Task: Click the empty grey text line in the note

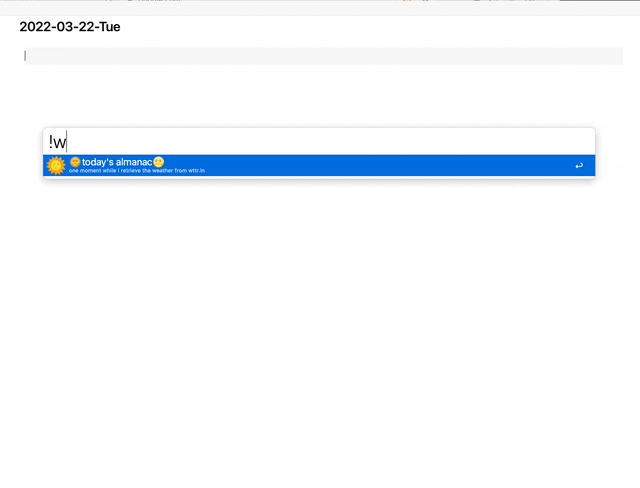Action: (324, 56)
